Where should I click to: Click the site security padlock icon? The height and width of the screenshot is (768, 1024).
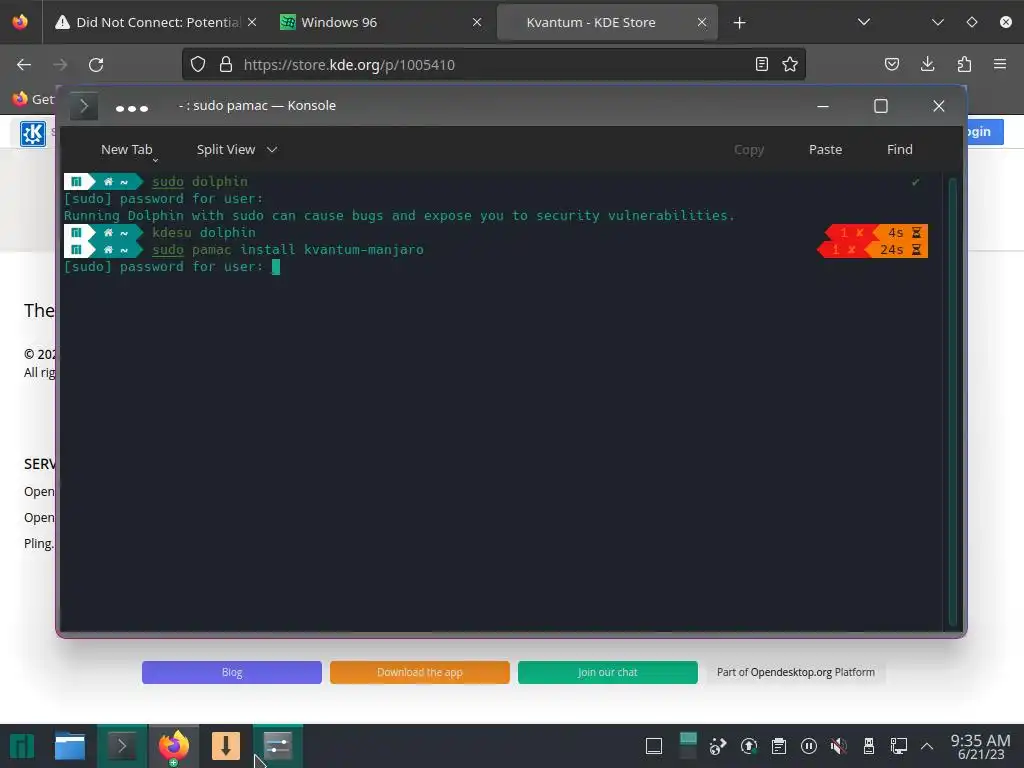225,64
